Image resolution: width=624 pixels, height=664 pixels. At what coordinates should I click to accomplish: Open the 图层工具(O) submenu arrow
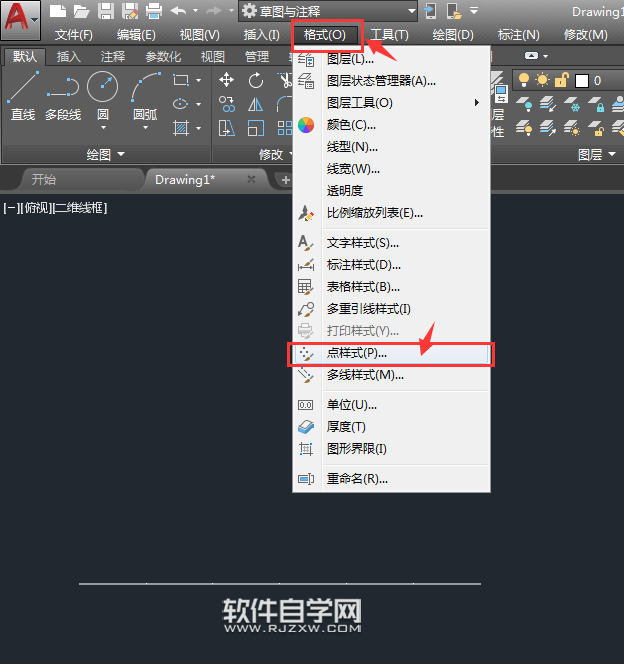tap(477, 102)
